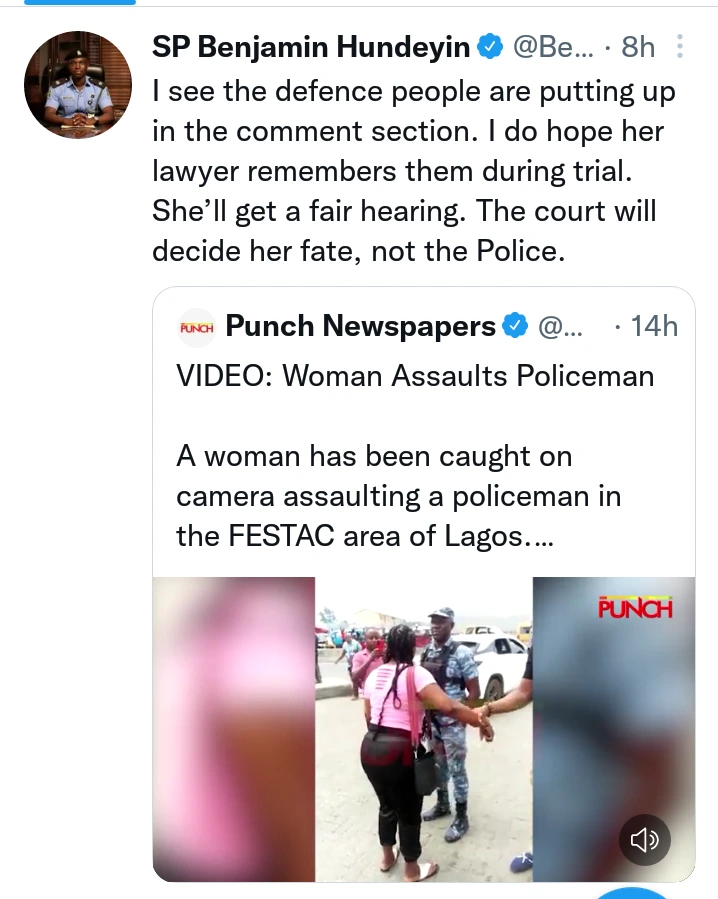Play the video of woman and policeman
The image size is (718, 899).
tap(423, 730)
